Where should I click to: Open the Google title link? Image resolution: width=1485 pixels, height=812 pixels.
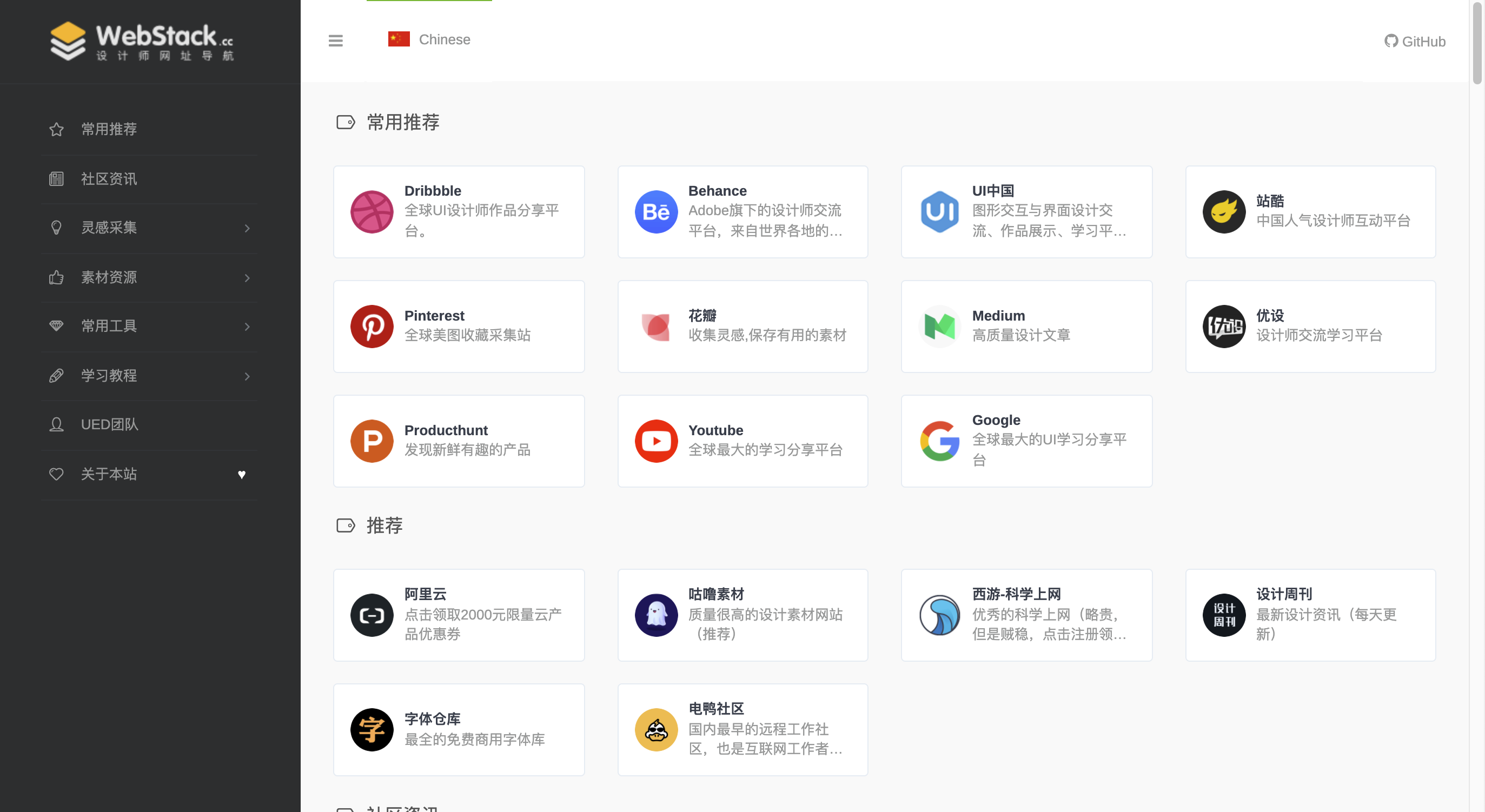pos(996,420)
